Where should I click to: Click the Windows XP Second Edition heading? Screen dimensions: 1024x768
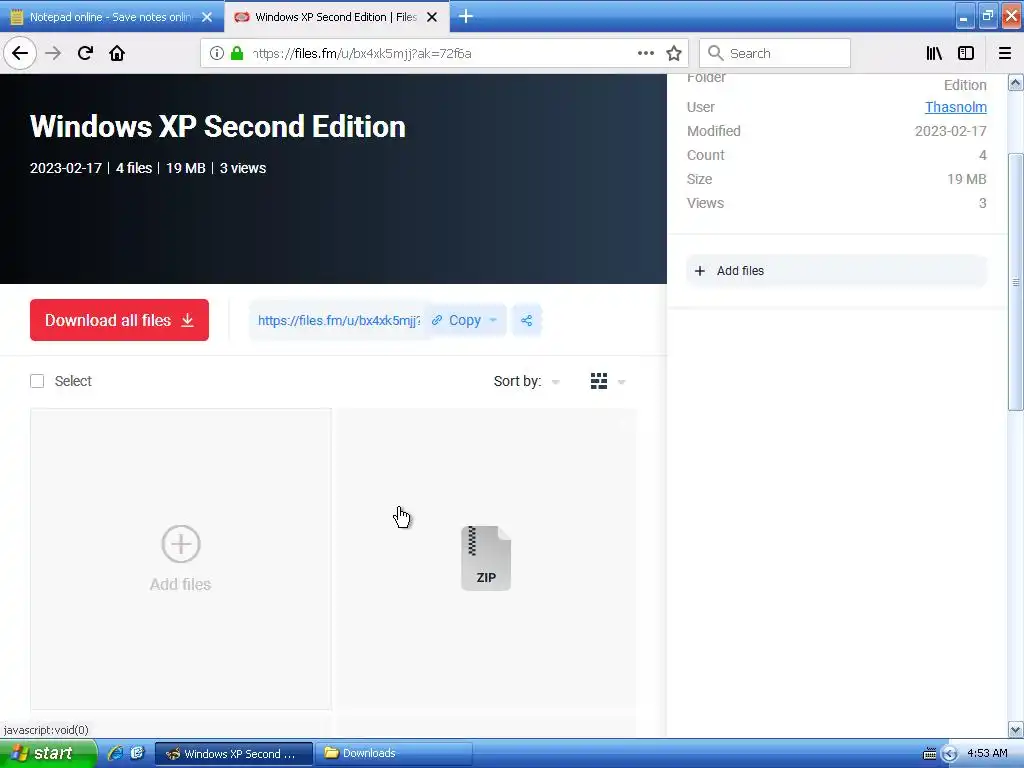click(217, 126)
